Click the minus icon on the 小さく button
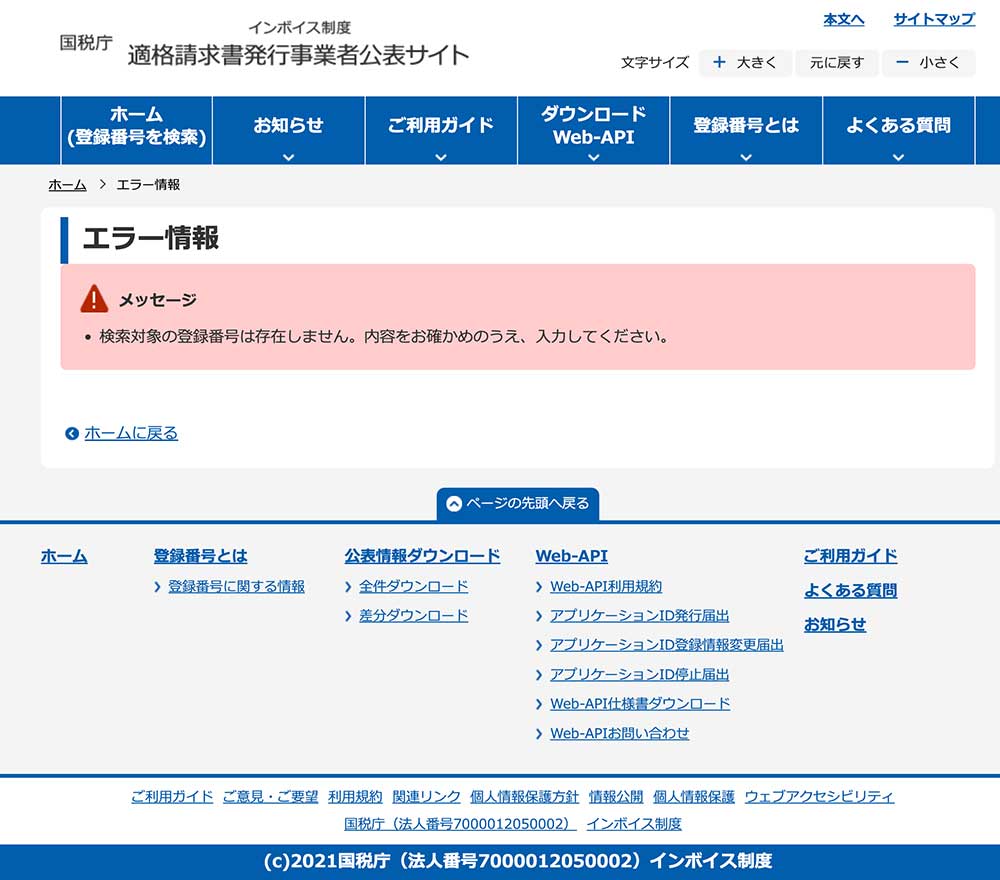Screen dimensions: 1000x880 [900, 63]
